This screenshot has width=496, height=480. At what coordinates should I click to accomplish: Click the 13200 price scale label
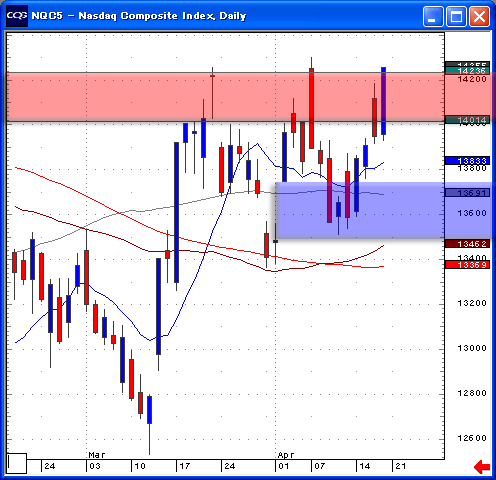(x=472, y=303)
